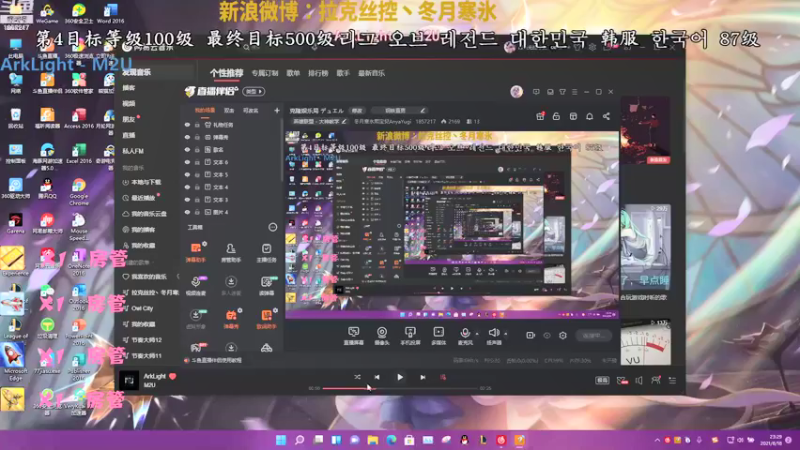The image size is (800, 450).
Task: Click the padlock icon above the preview
Action: point(556,116)
